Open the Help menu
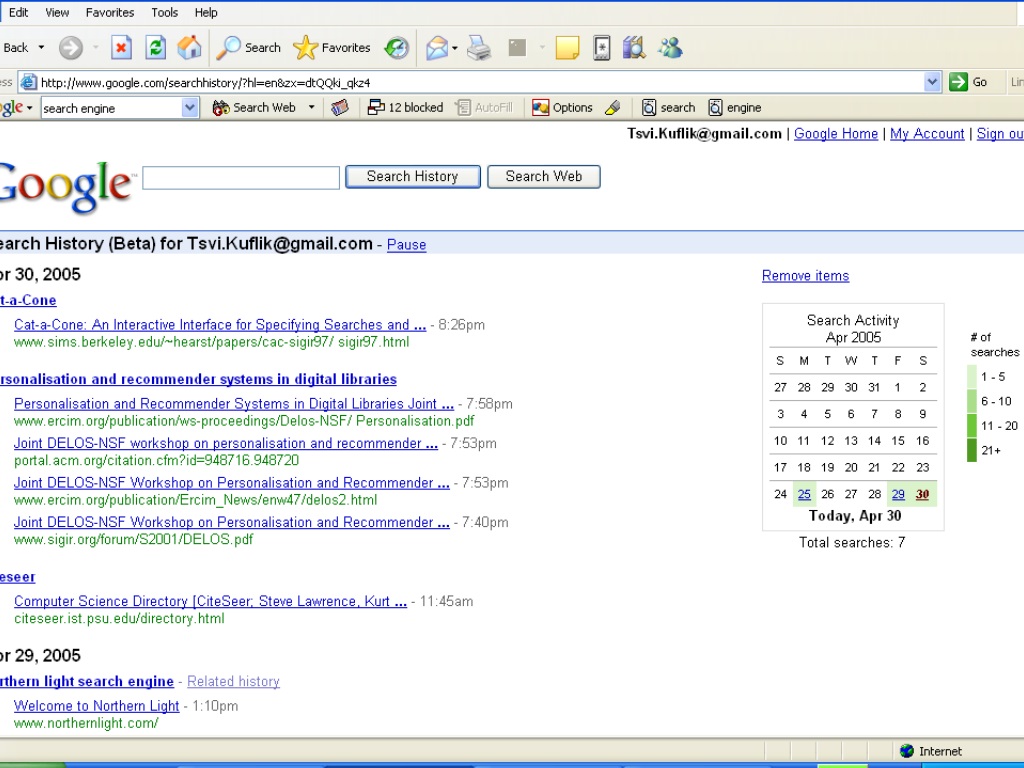The image size is (1024, 768). (206, 12)
